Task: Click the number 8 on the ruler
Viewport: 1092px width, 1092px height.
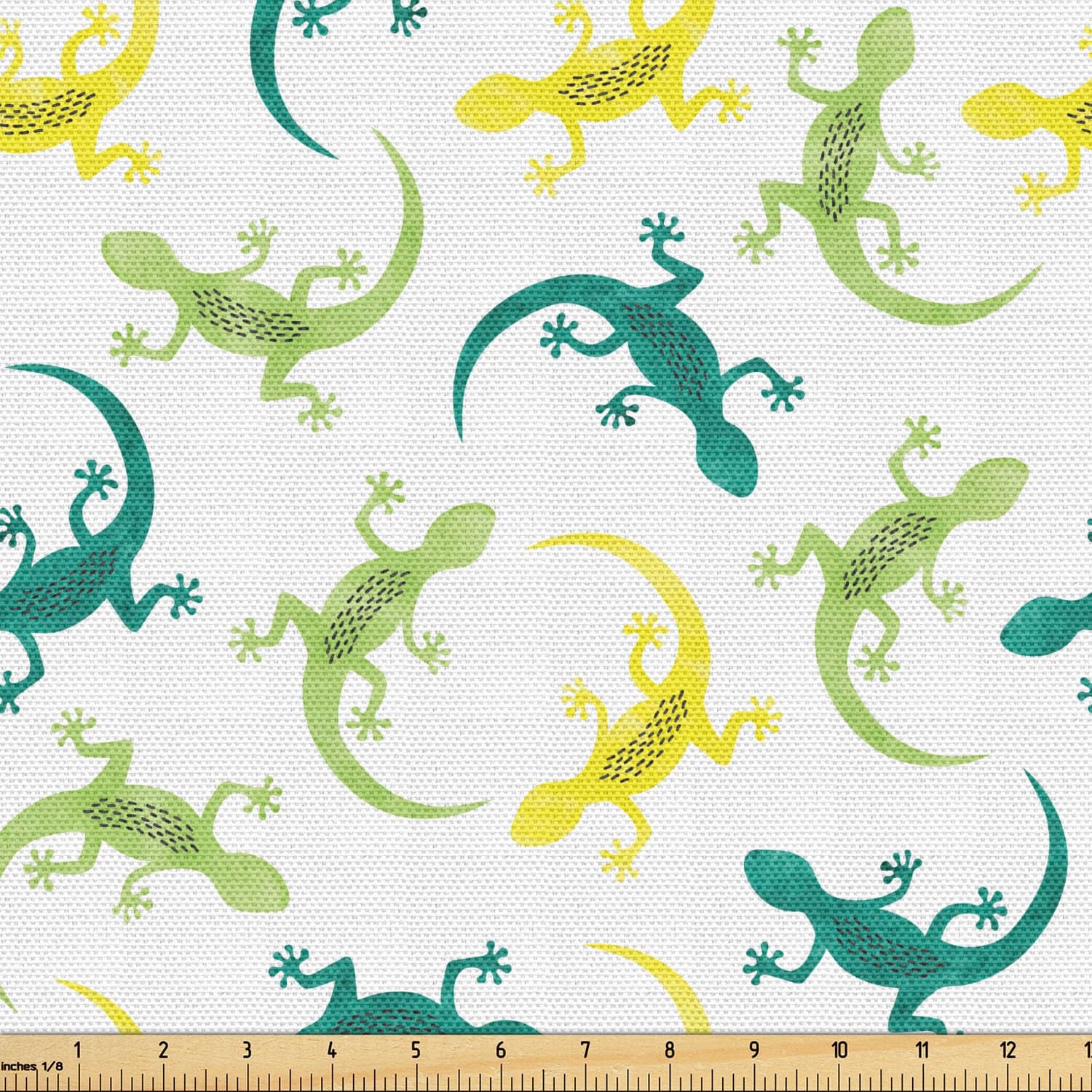Action: 670,1050
